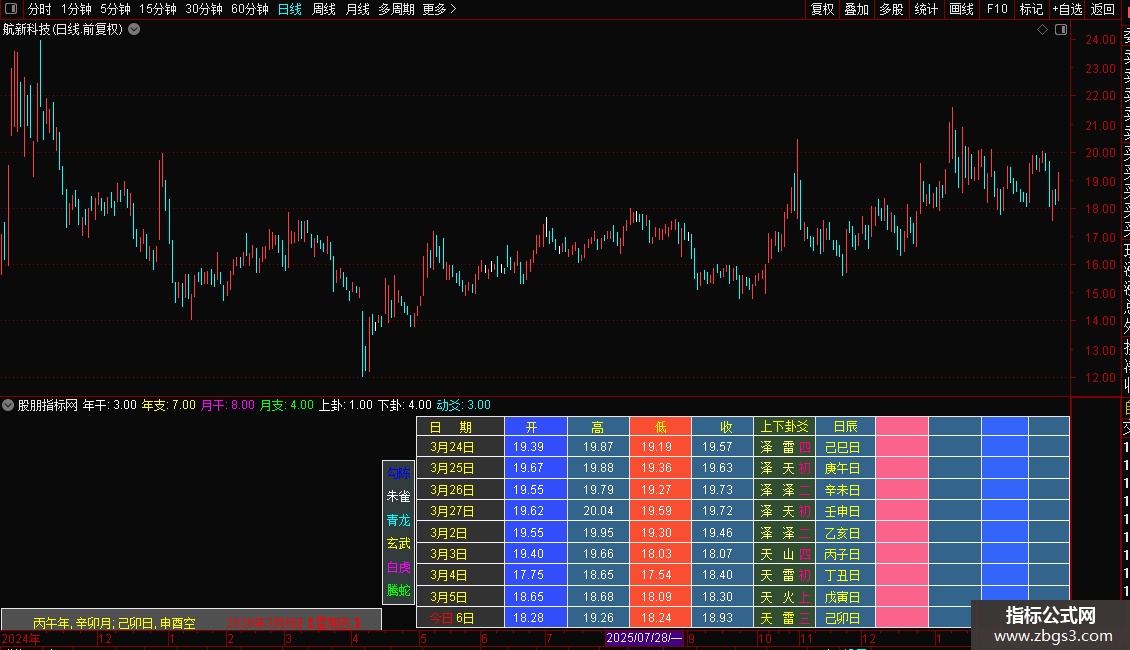Open indicator dropdown beside 股朋指标网
1130x650 pixels.
point(8,405)
